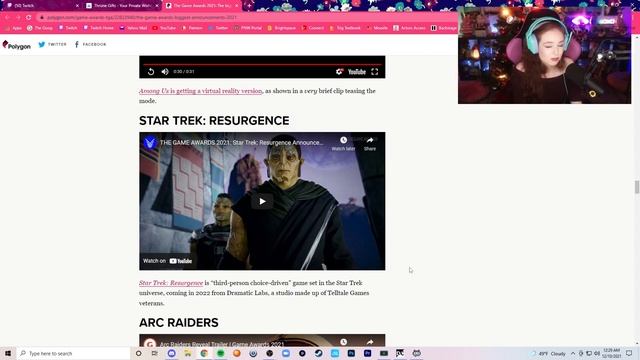Viewport: 640px width, 360px height.
Task: Close the Throne Gifts tab
Action: [157, 6]
